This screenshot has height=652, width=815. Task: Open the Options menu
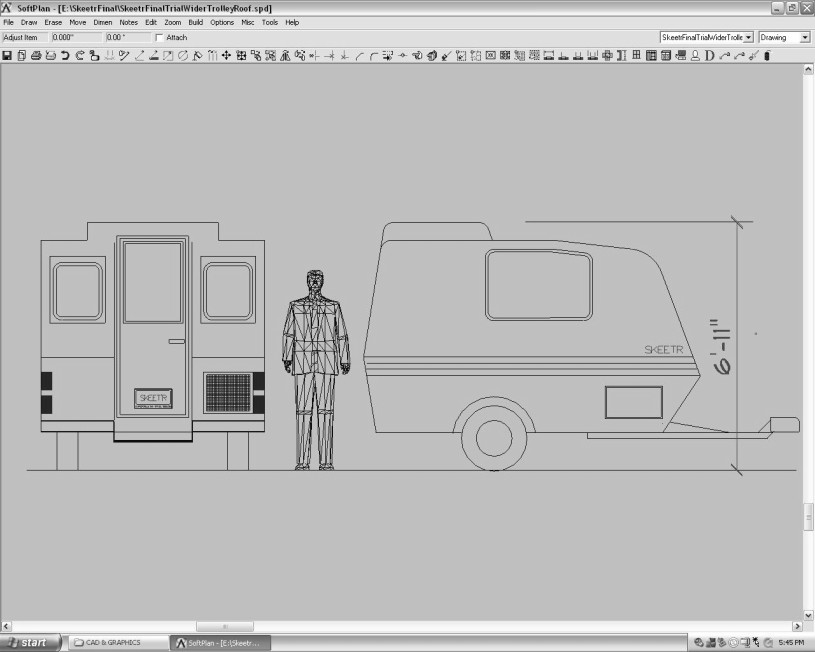point(222,22)
